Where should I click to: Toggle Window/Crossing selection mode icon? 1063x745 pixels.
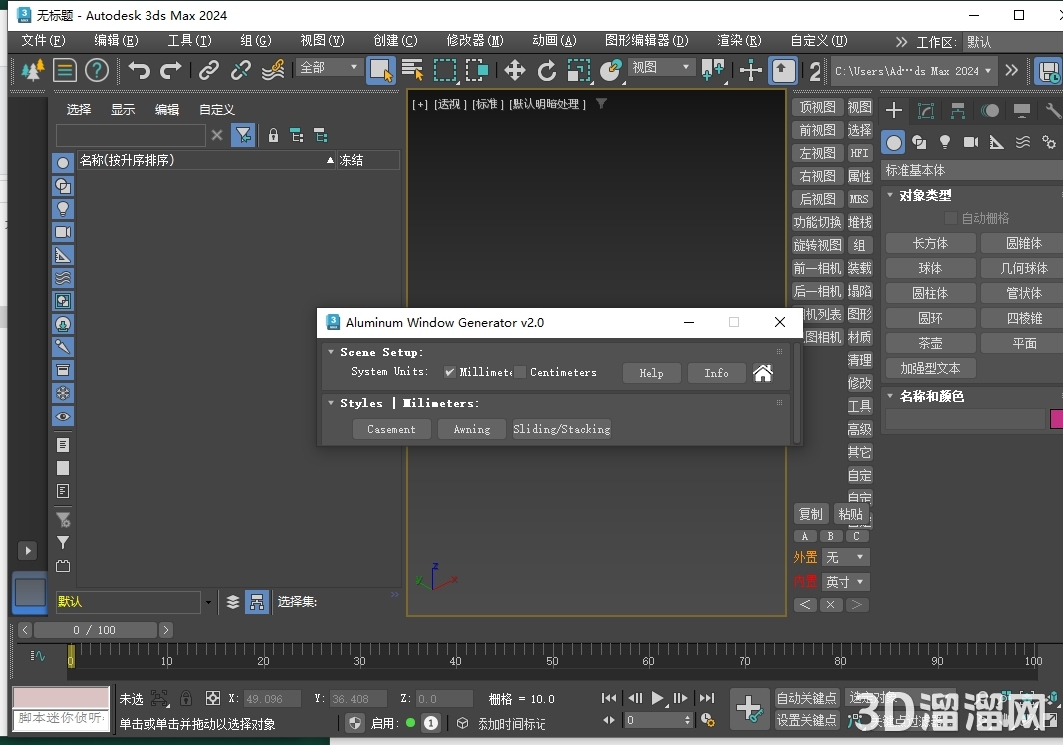pos(477,70)
